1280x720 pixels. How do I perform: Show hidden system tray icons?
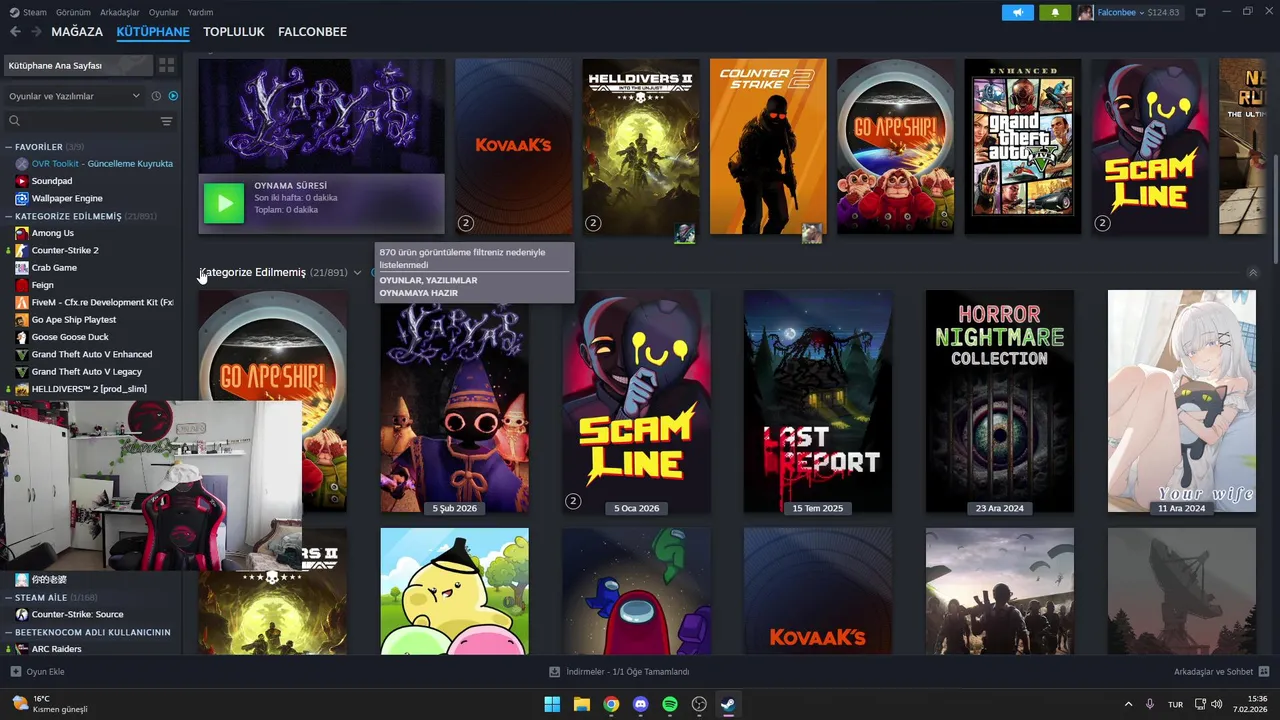[x=1129, y=704]
